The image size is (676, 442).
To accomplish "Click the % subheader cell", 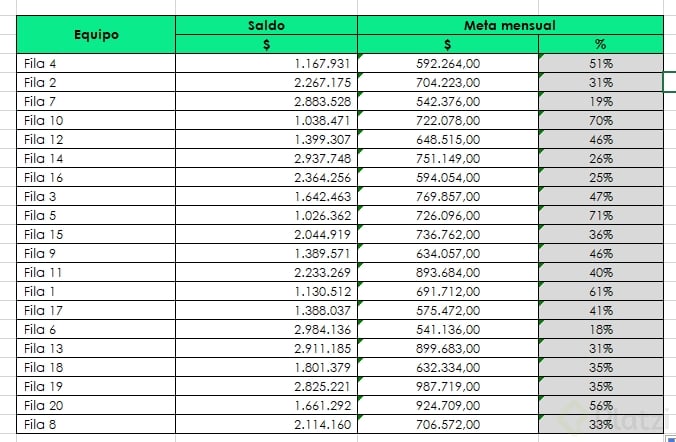I will pos(600,44).
